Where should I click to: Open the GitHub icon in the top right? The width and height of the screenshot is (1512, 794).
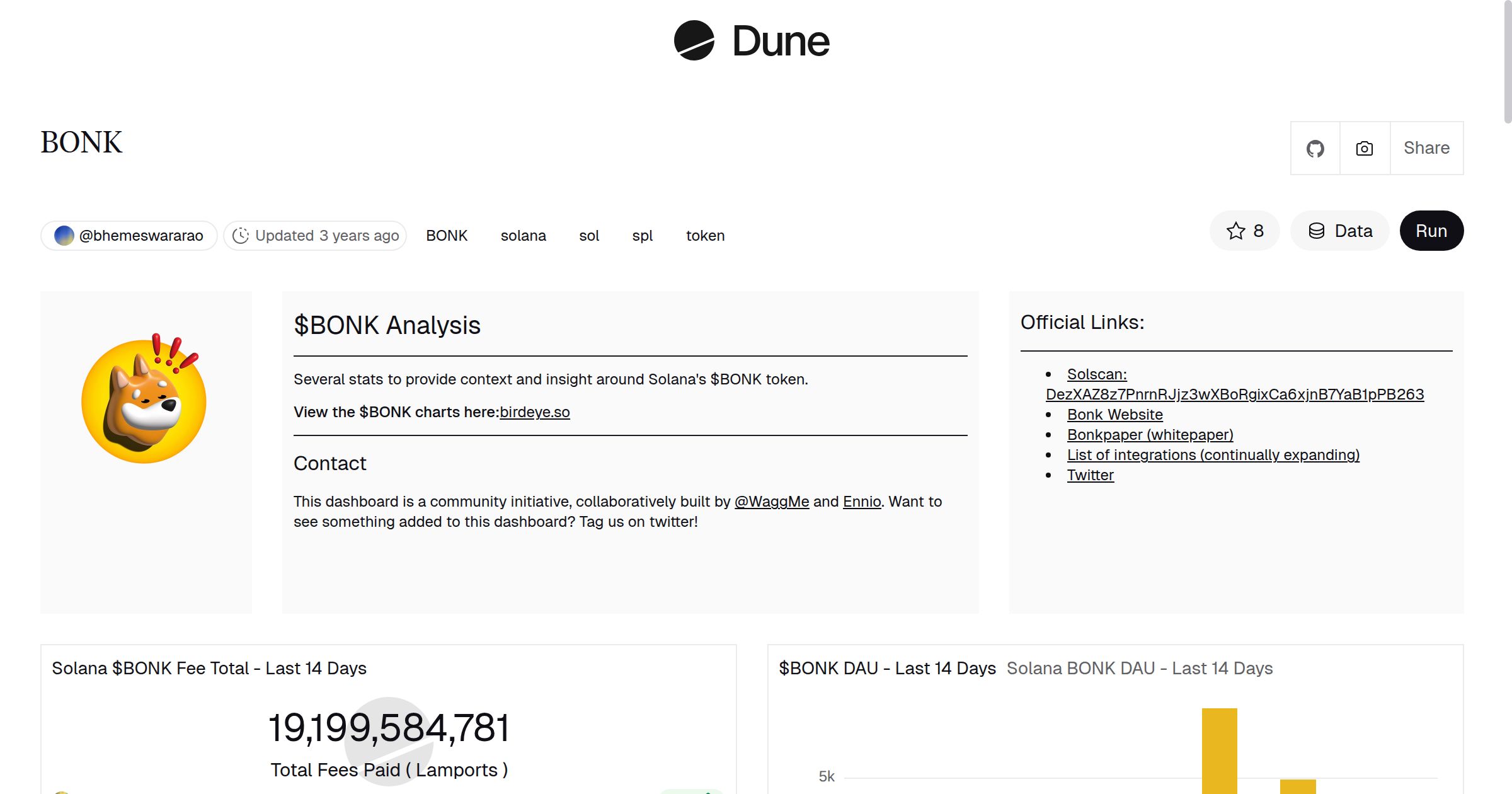(1315, 148)
